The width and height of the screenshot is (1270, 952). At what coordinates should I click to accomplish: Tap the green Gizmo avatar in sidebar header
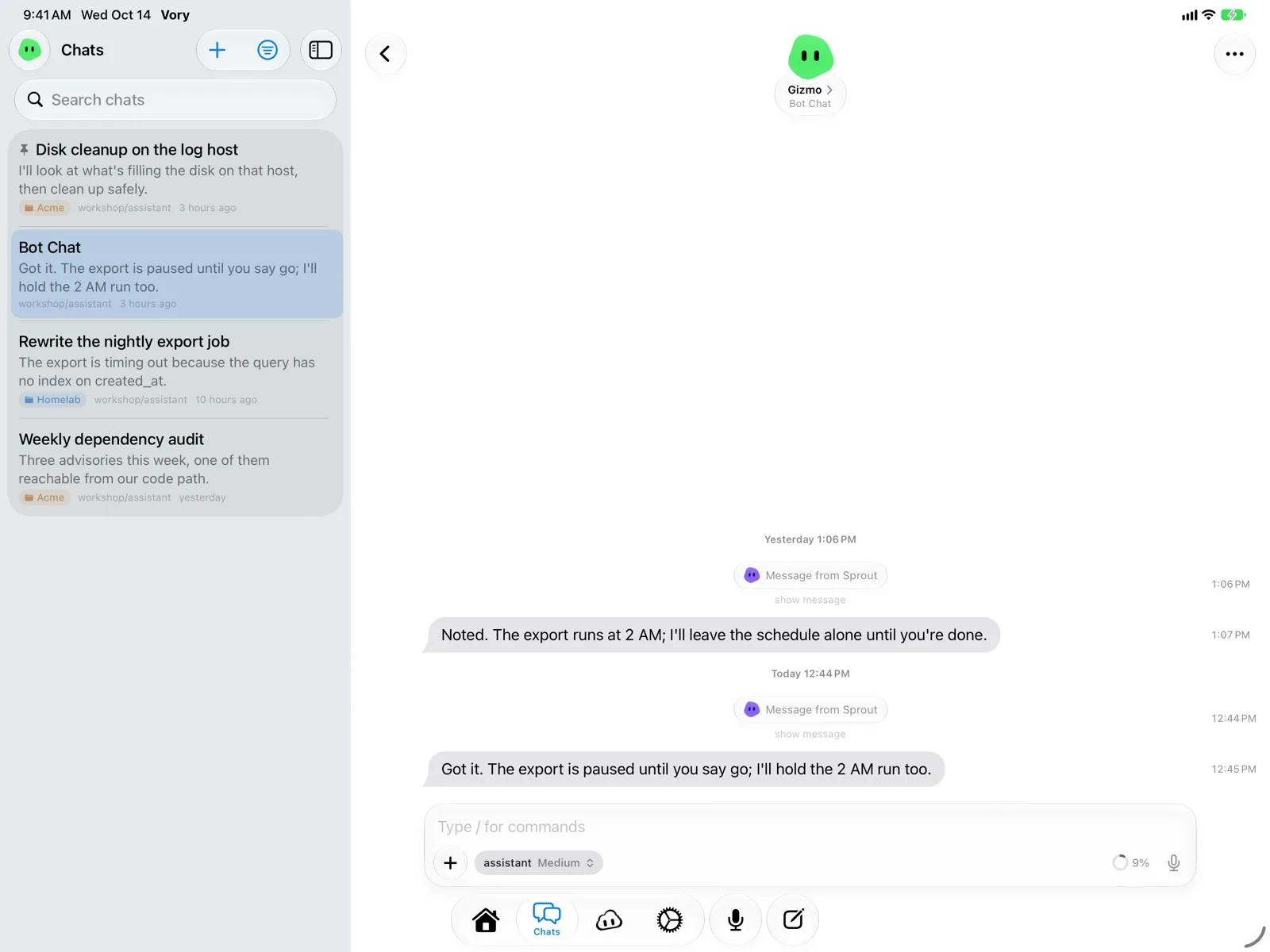click(29, 50)
